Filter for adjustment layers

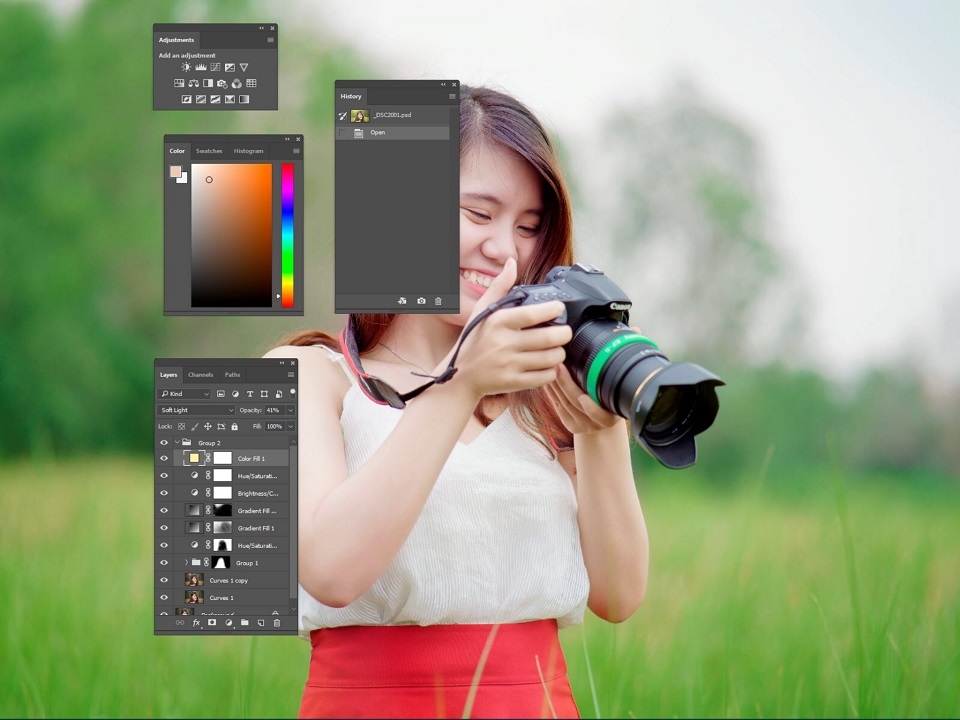pos(235,394)
